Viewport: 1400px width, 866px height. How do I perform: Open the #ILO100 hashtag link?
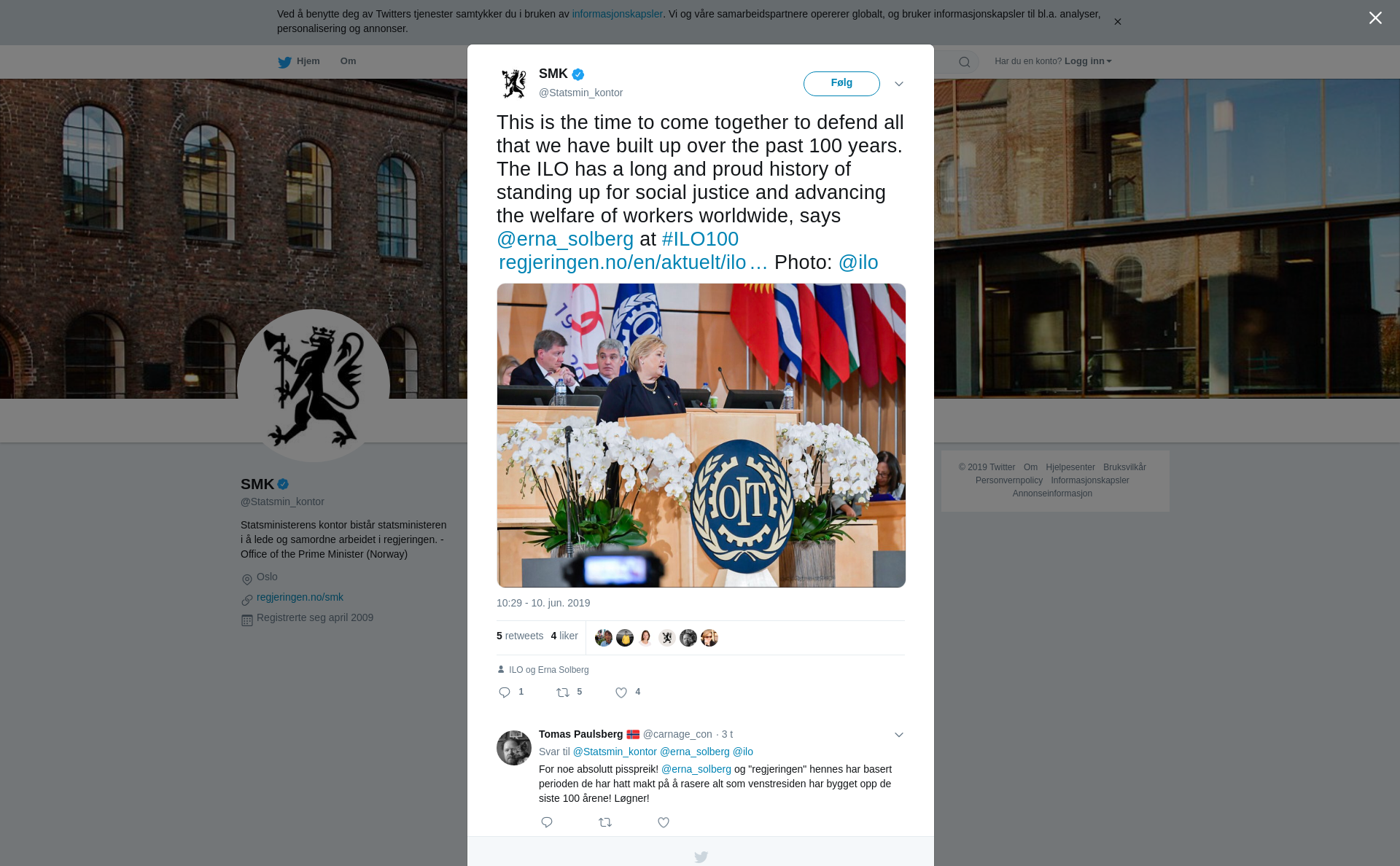[x=700, y=239]
